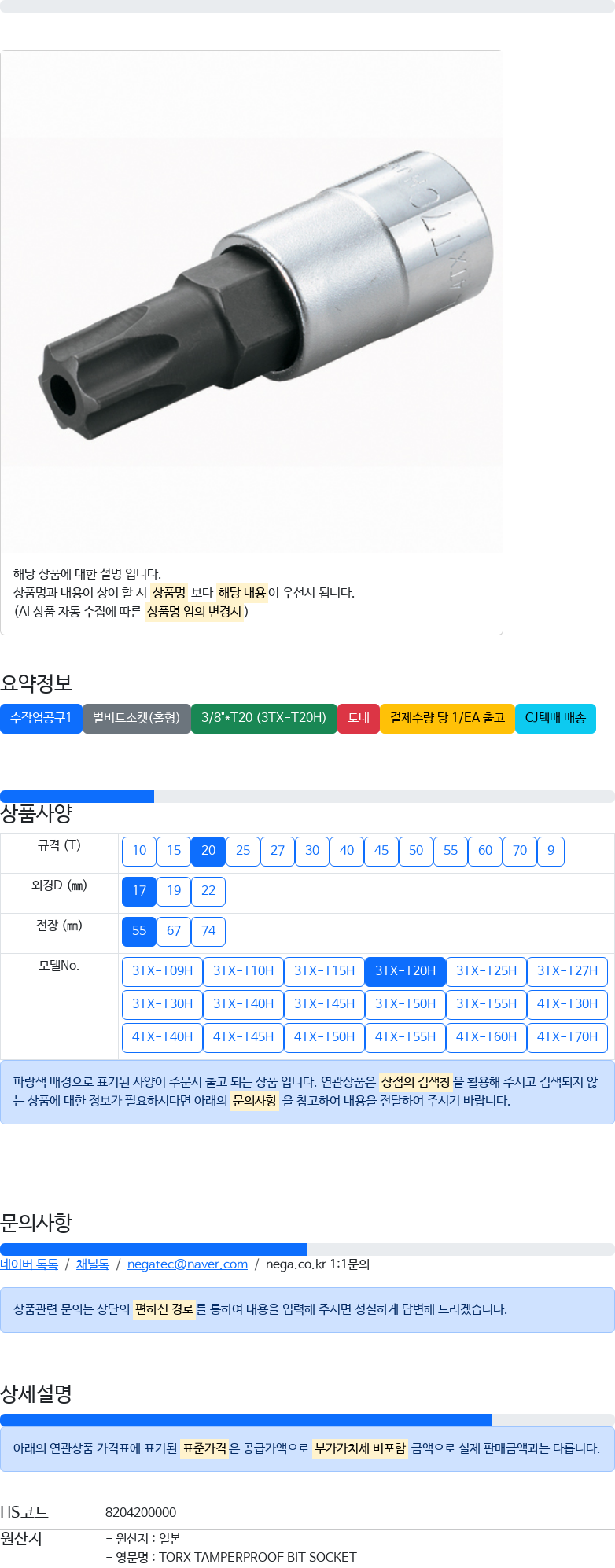Pick model 3TX-T27H
Image resolution: width=615 pixels, height=1568 pixels.
(567, 971)
